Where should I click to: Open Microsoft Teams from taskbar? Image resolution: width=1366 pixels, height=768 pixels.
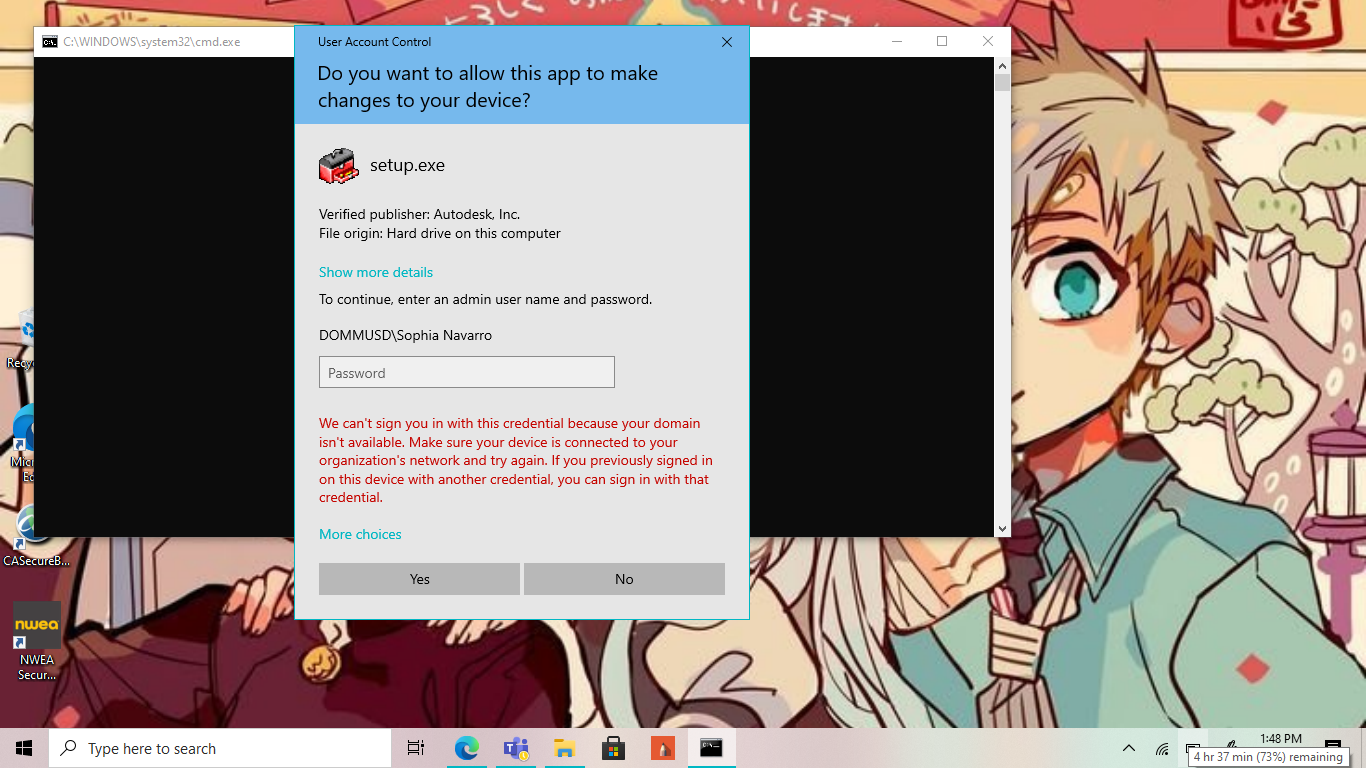click(516, 748)
